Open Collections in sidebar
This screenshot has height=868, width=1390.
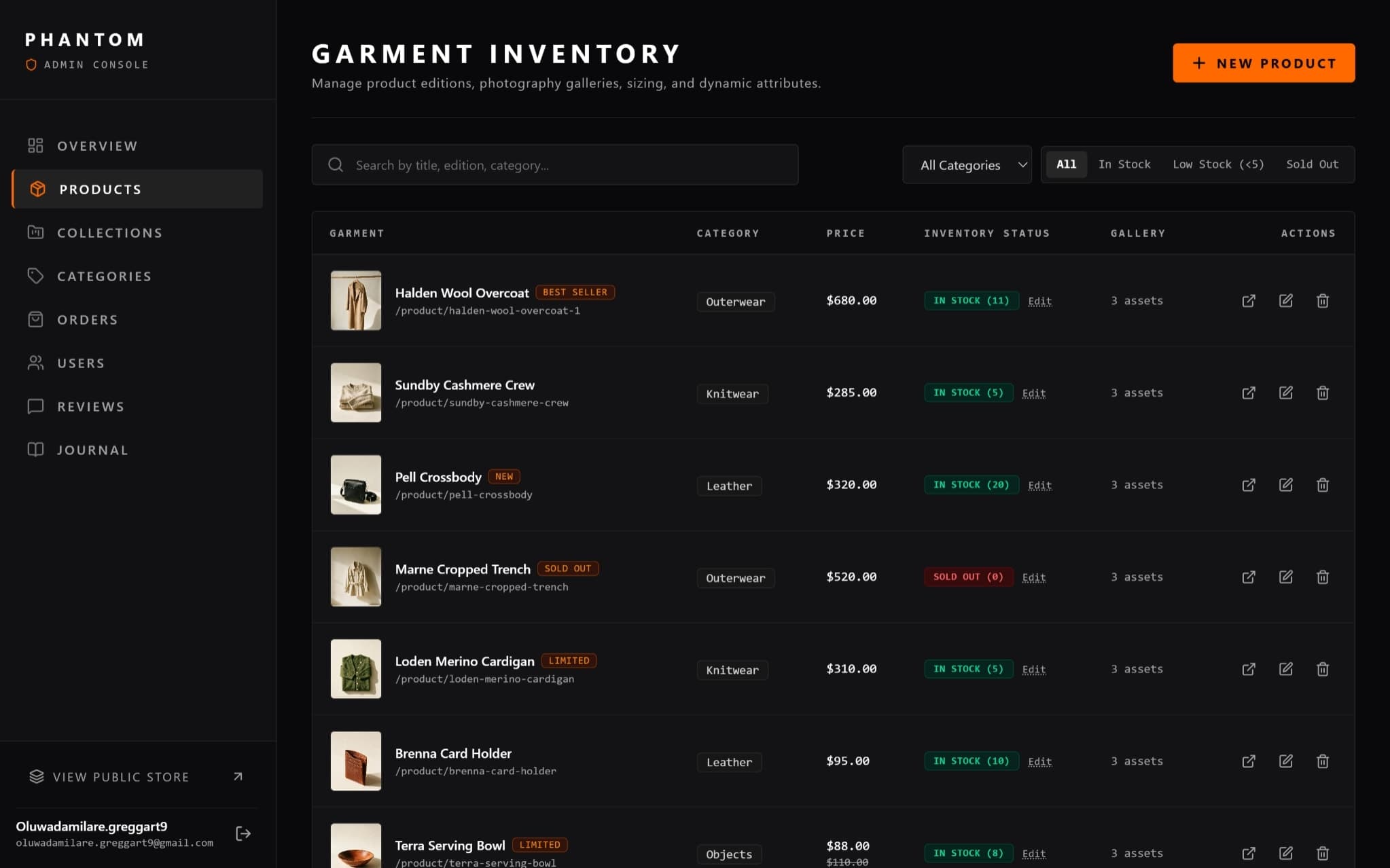point(137,233)
